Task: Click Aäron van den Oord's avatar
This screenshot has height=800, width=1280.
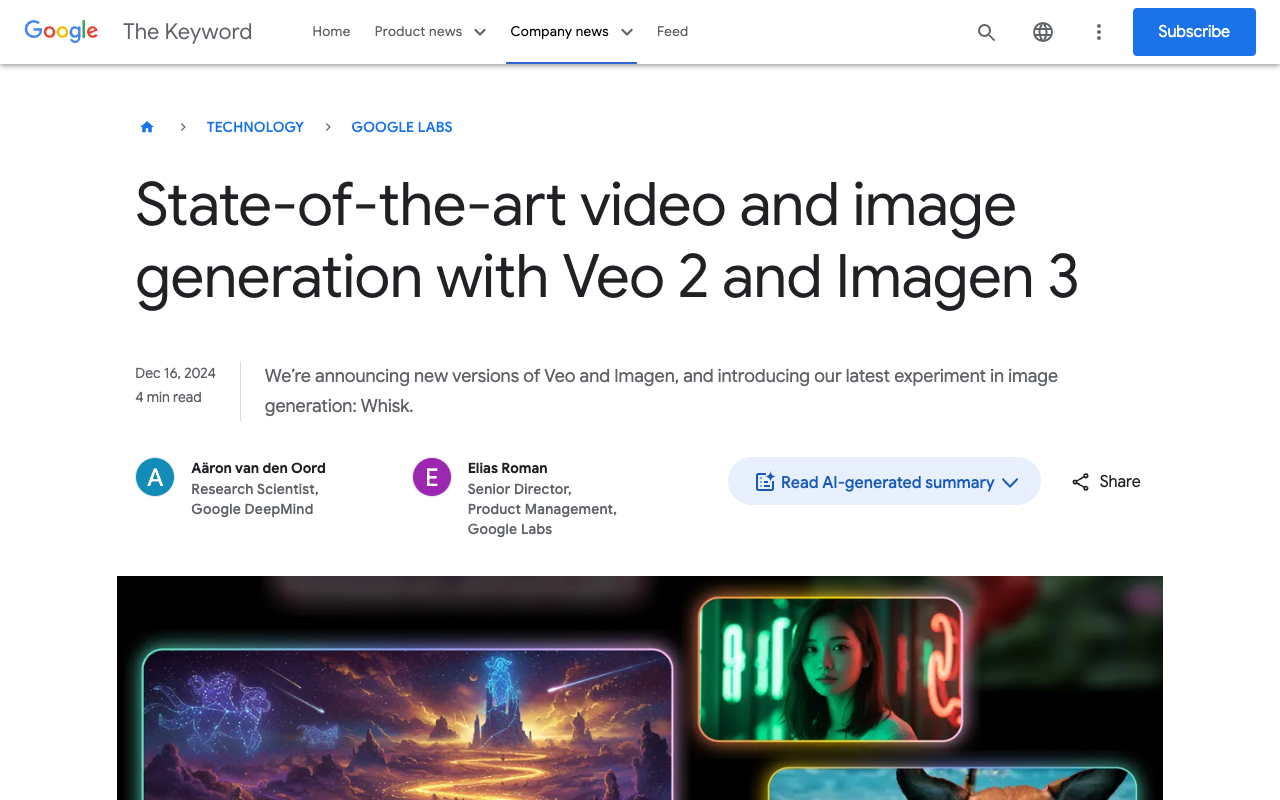Action: pyautogui.click(x=155, y=477)
